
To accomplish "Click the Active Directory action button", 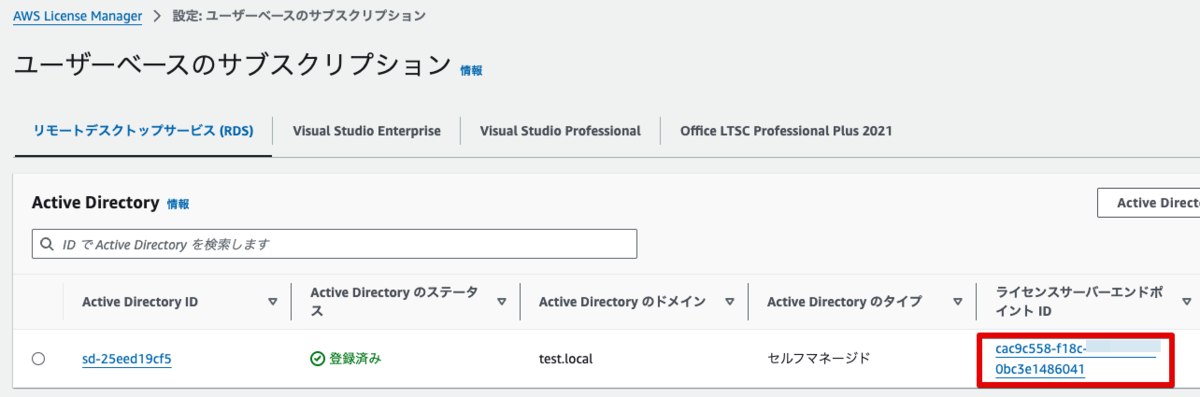I will click(x=1148, y=203).
